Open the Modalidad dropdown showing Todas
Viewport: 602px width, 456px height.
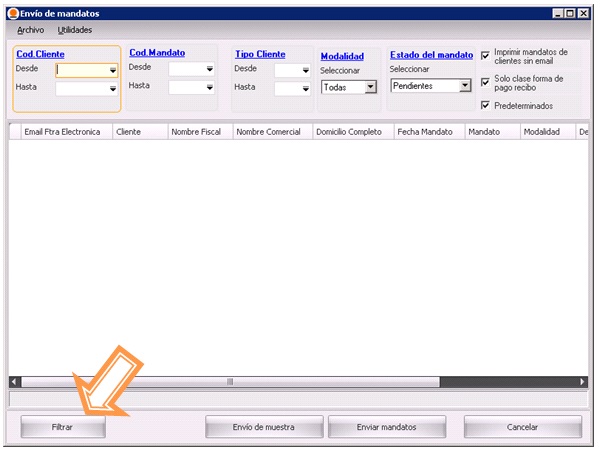coord(370,88)
